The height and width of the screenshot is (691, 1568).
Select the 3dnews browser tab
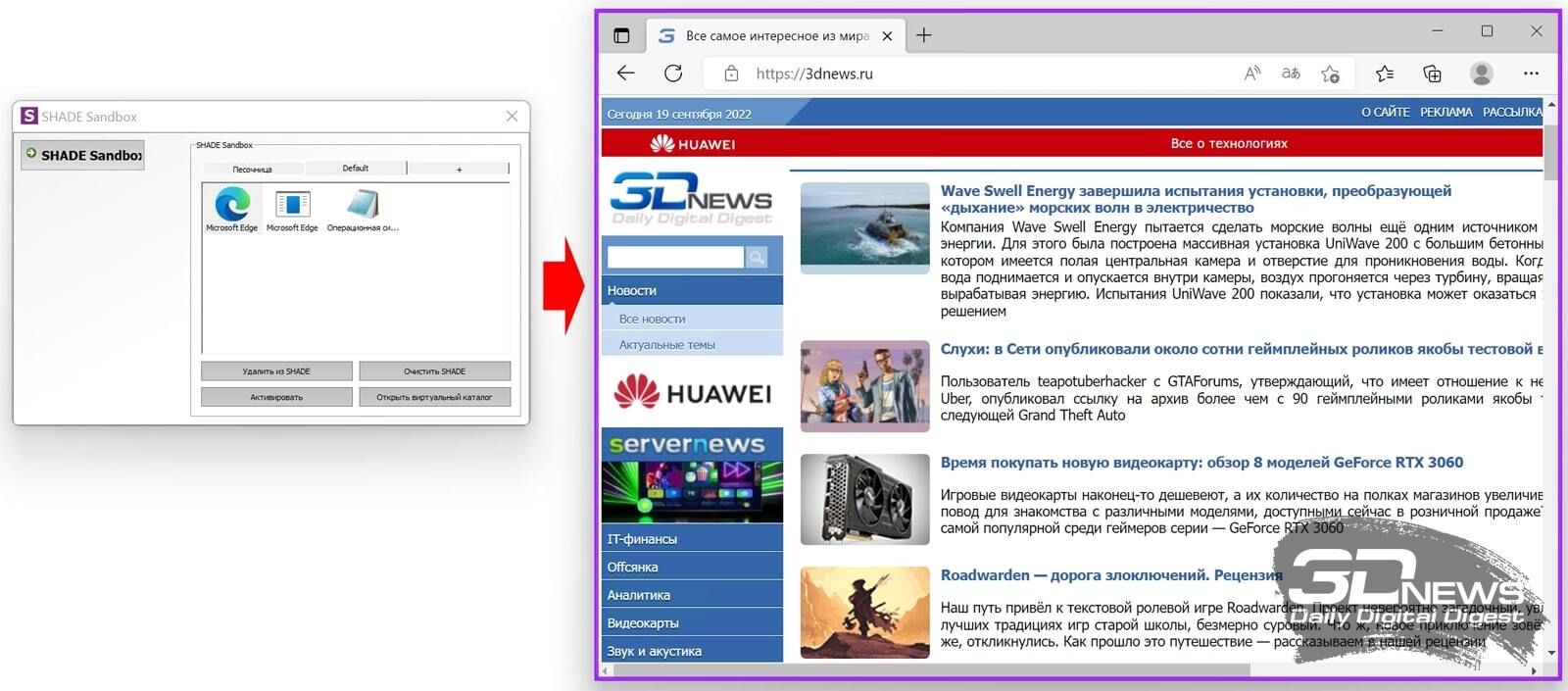(x=774, y=36)
